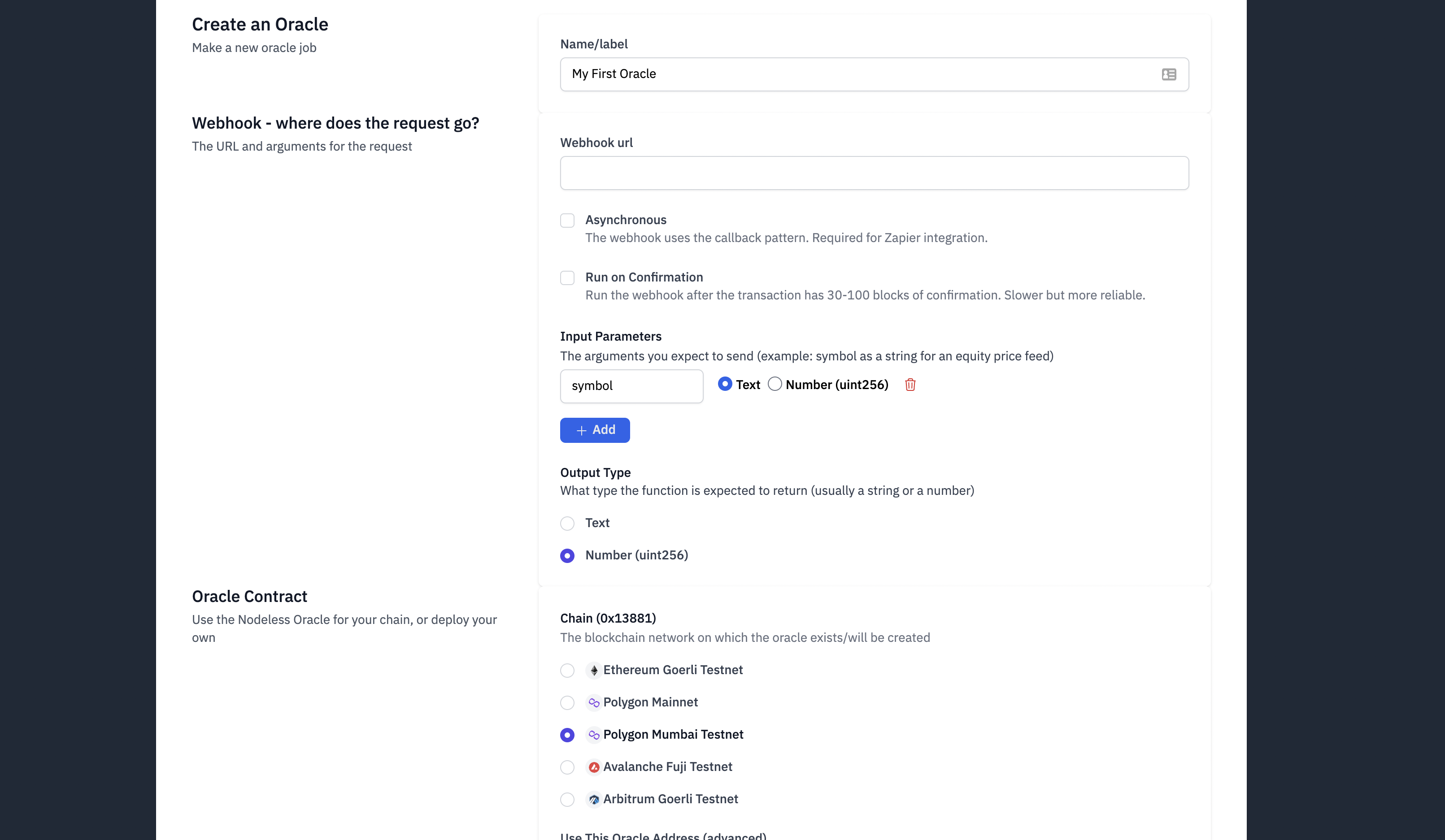Select the Arbitrum Goerli Testnet radio
The width and height of the screenshot is (1445, 840).
pos(567,799)
